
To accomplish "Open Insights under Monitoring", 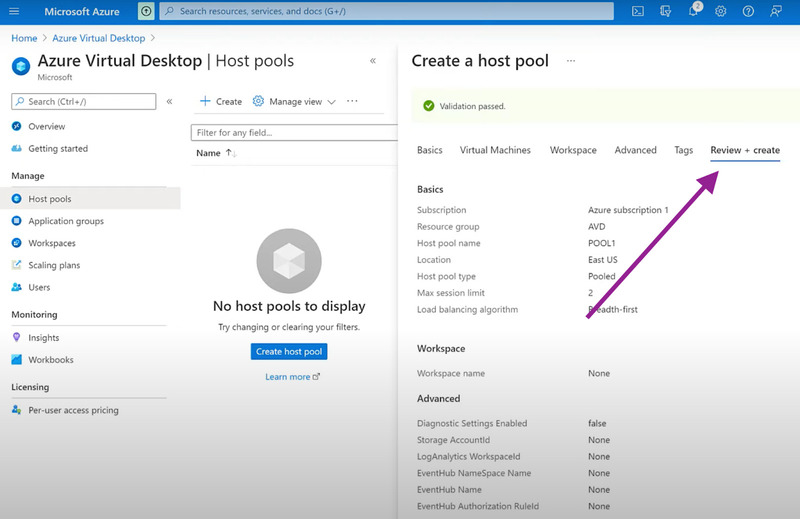I will 44,337.
